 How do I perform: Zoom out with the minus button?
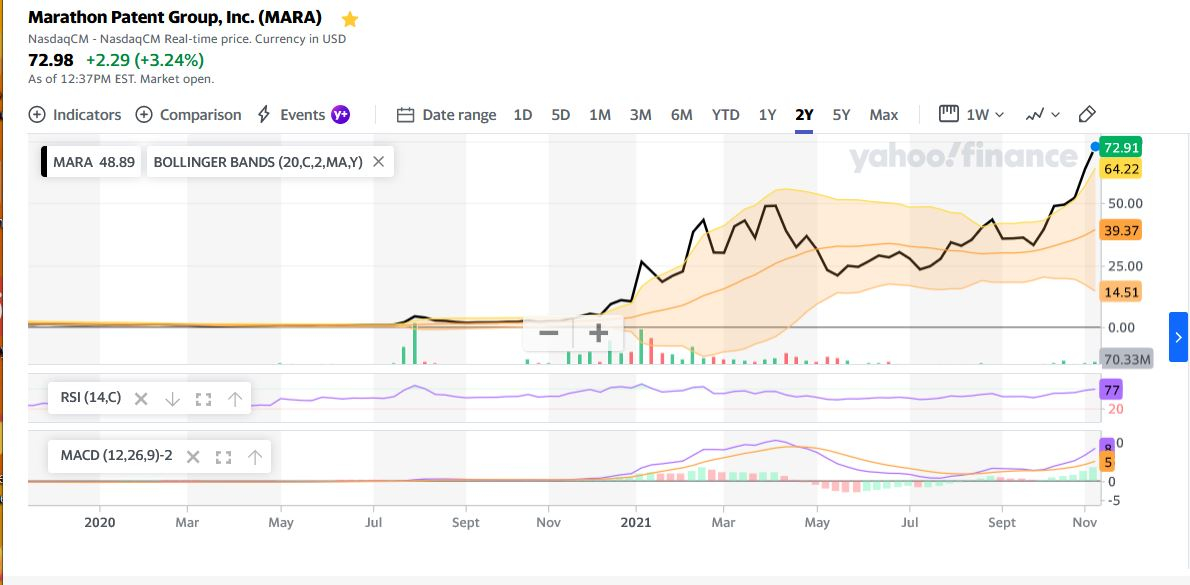click(x=549, y=333)
